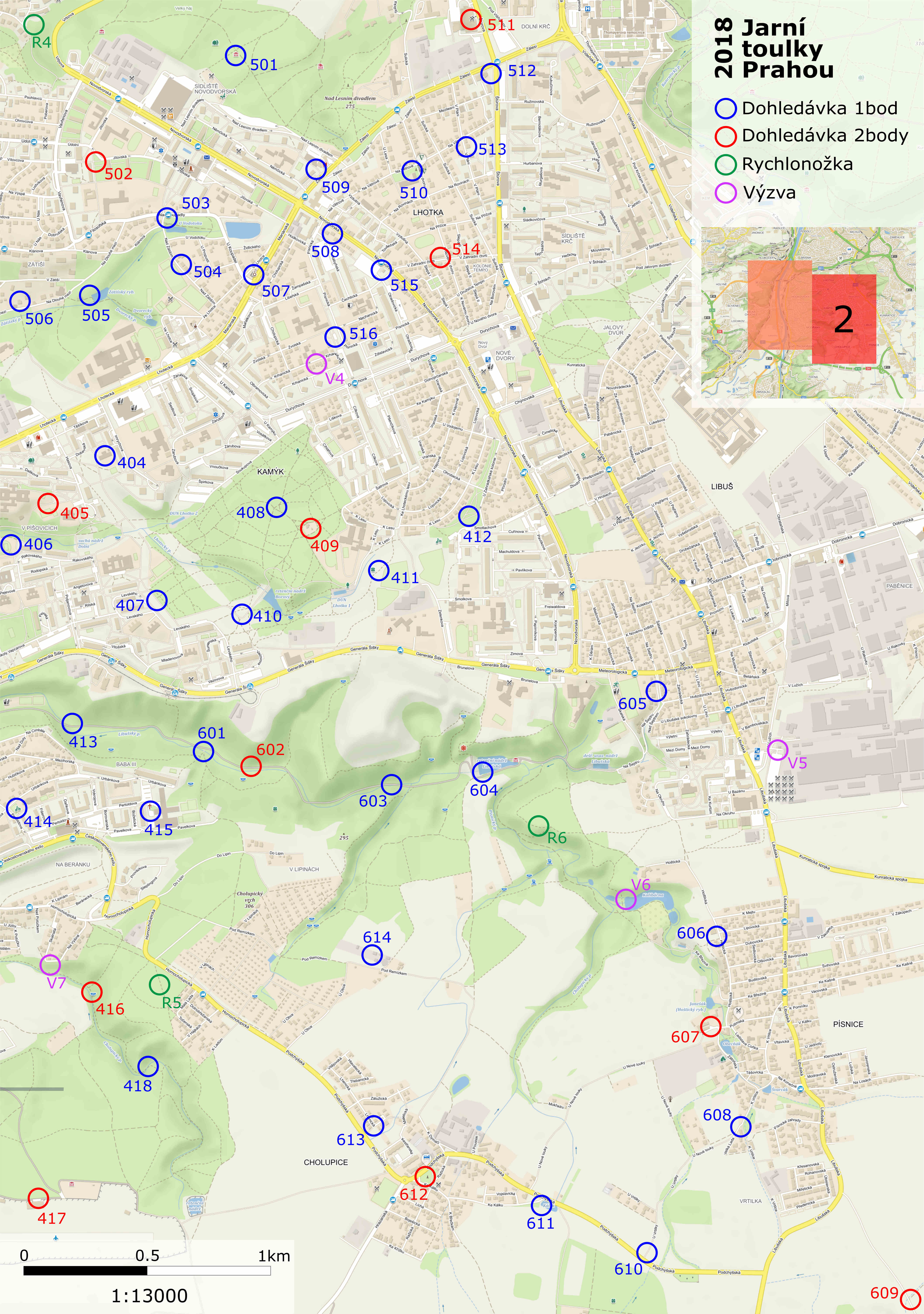Select the blue circle marker 418
The height and width of the screenshot is (1314, 924).
[148, 1066]
